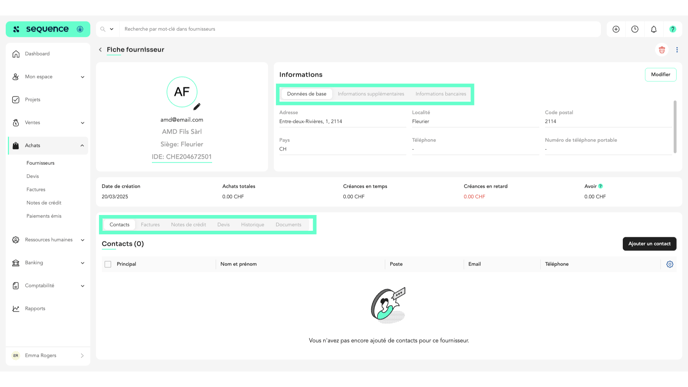Tick the Principal header checkbox

[108, 264]
